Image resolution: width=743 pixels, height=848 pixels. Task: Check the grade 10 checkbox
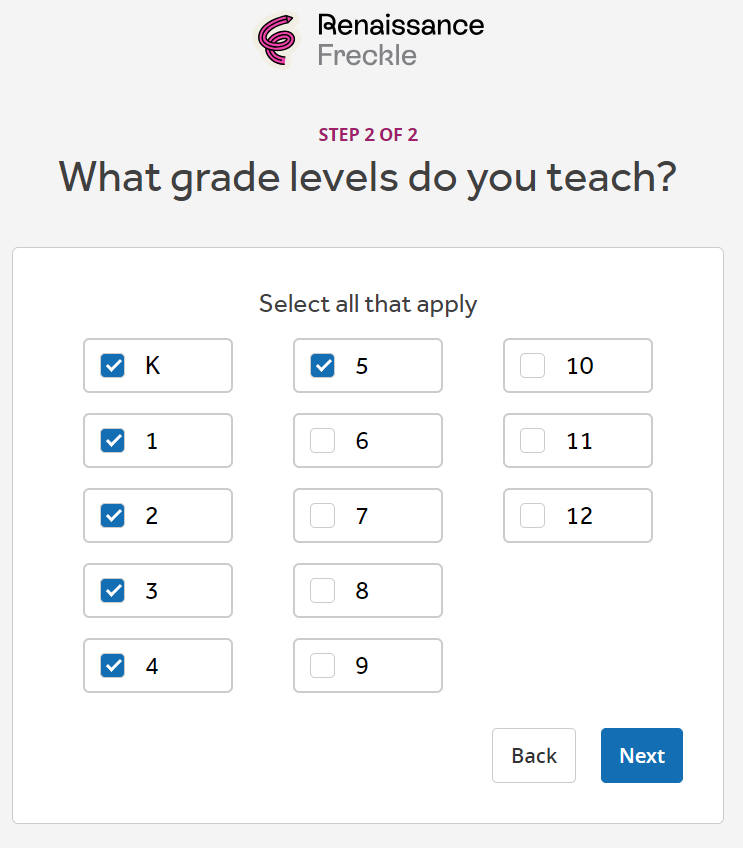pyautogui.click(x=533, y=366)
